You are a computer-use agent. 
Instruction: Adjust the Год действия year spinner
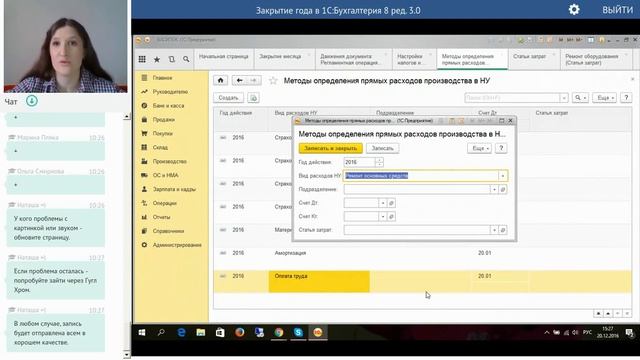point(380,162)
